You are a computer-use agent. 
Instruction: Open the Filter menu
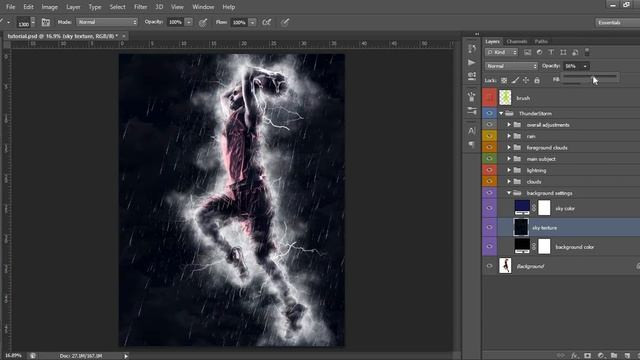pos(140,7)
